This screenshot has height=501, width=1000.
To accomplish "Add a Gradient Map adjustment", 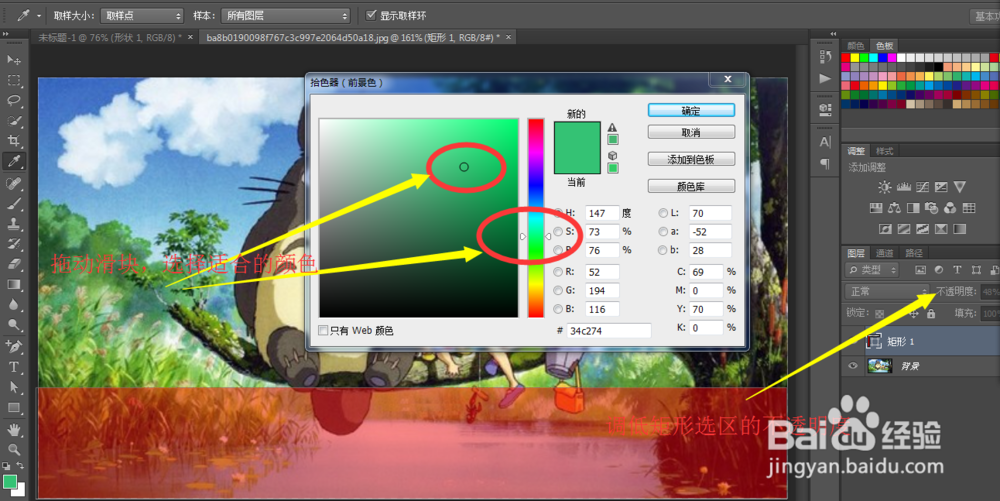I will click(x=959, y=229).
